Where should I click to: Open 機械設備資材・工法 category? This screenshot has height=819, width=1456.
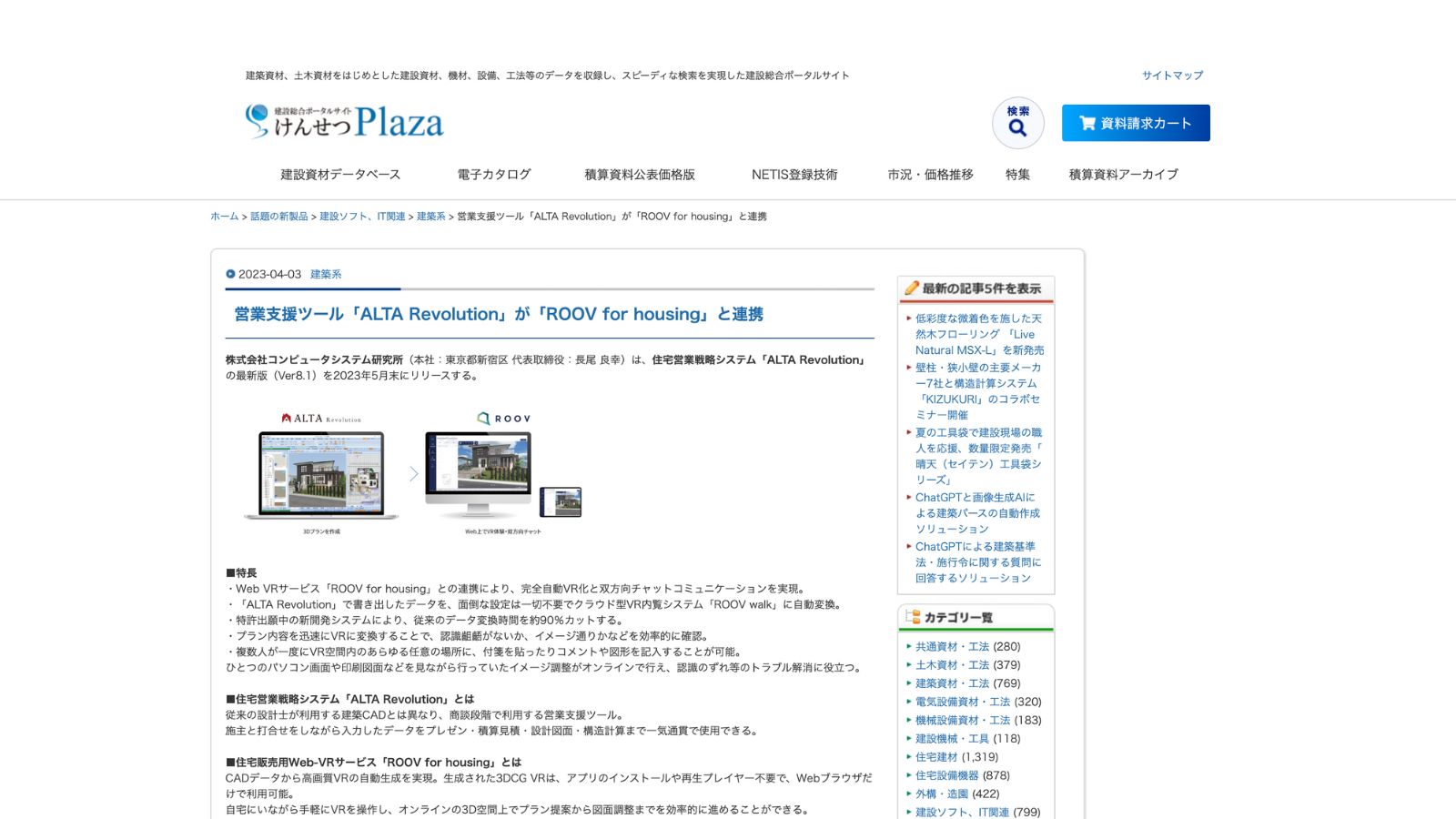pyautogui.click(x=963, y=720)
